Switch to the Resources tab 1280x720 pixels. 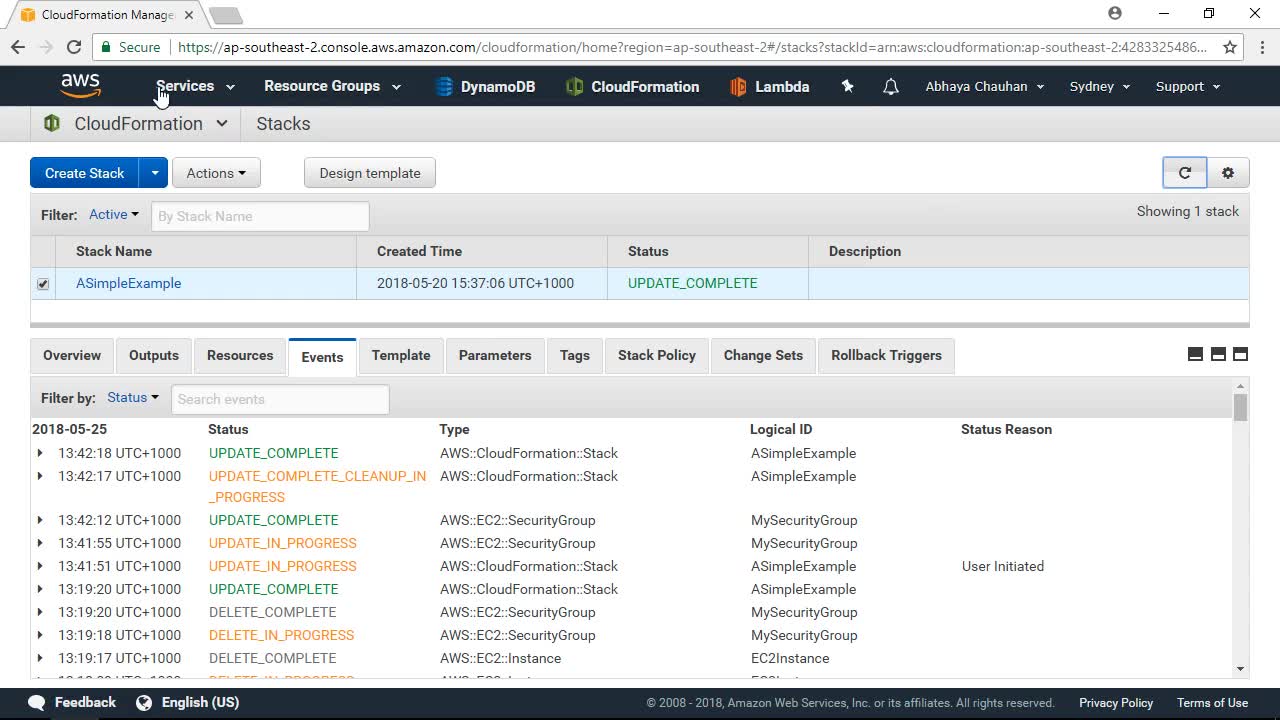pyautogui.click(x=240, y=356)
